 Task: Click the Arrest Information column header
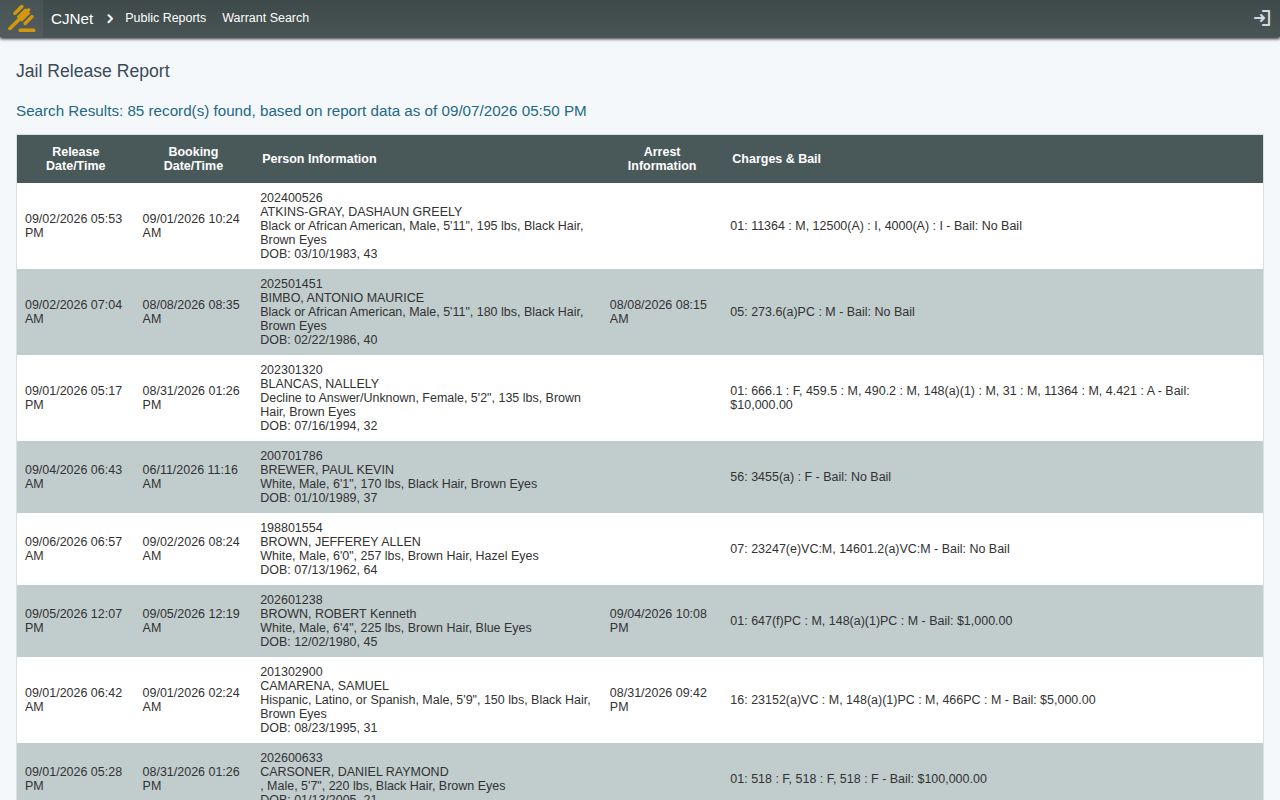pos(662,159)
